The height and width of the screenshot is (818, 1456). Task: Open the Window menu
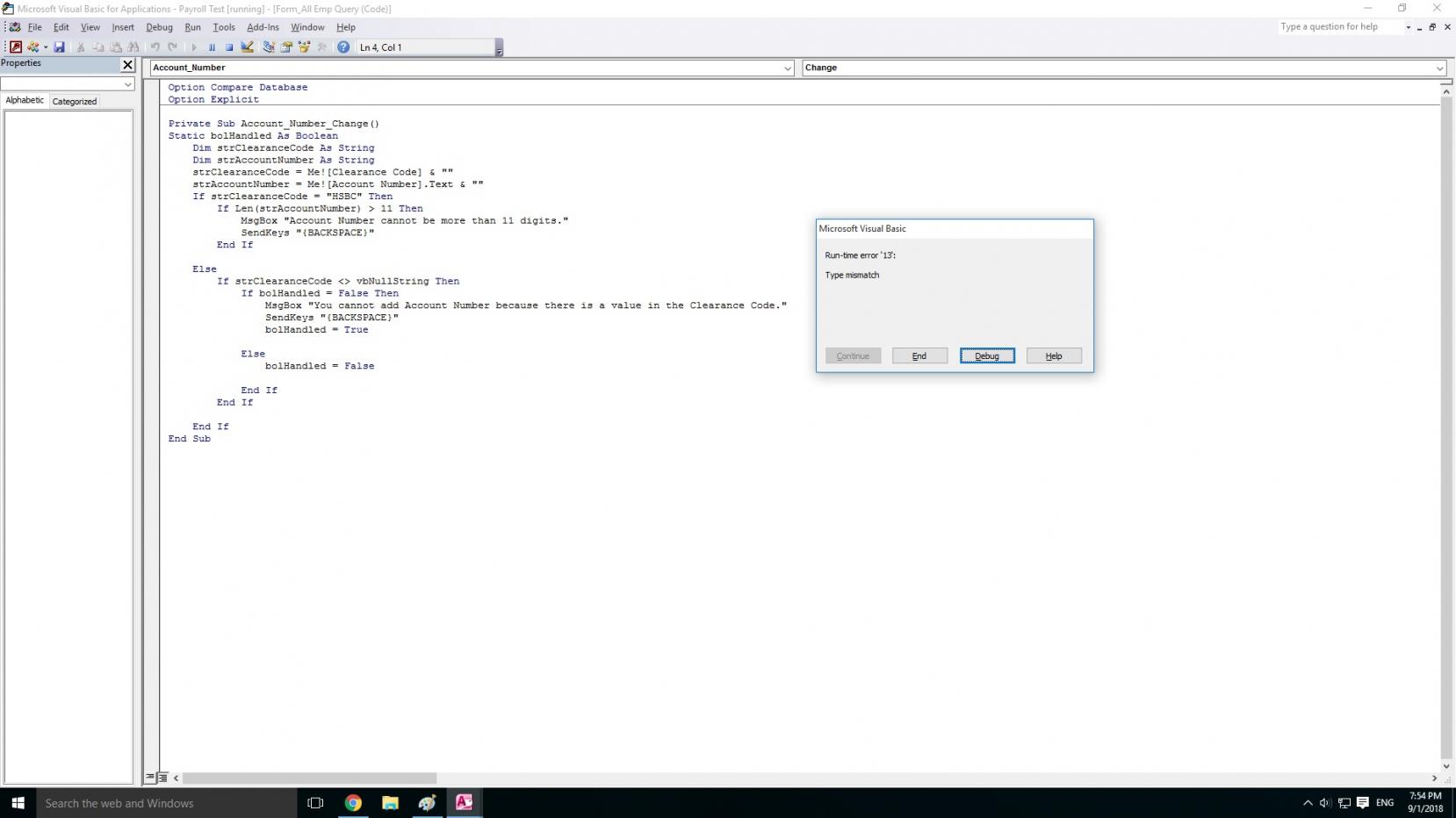(x=307, y=27)
